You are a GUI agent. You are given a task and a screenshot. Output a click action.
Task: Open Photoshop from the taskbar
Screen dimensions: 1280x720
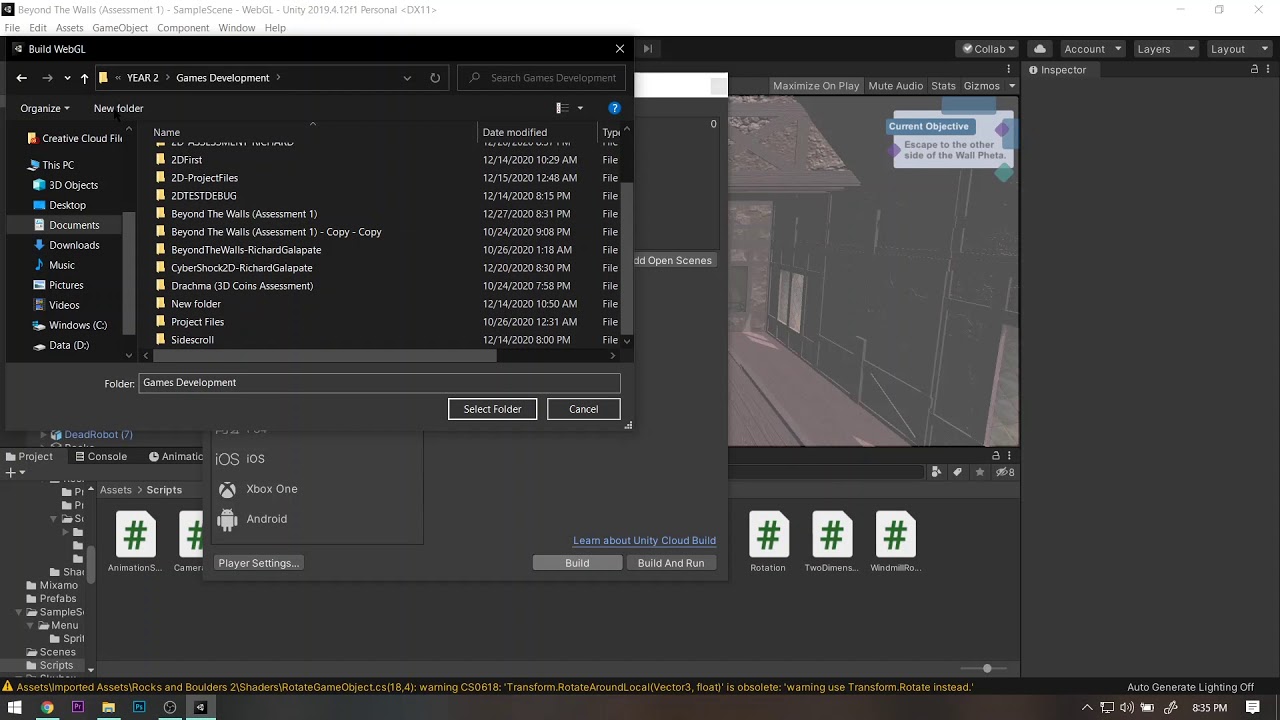139,707
